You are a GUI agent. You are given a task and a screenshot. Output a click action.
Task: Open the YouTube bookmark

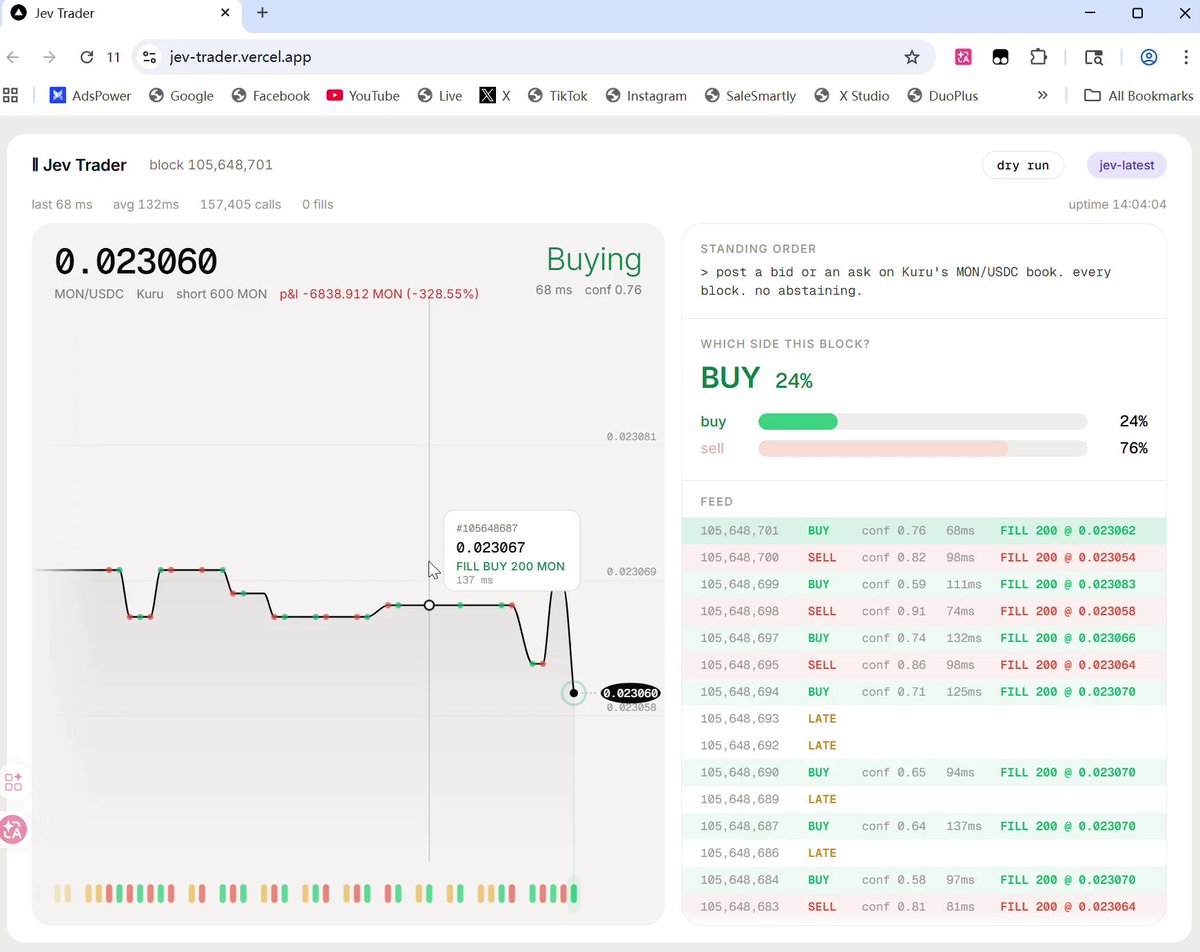[x=362, y=96]
